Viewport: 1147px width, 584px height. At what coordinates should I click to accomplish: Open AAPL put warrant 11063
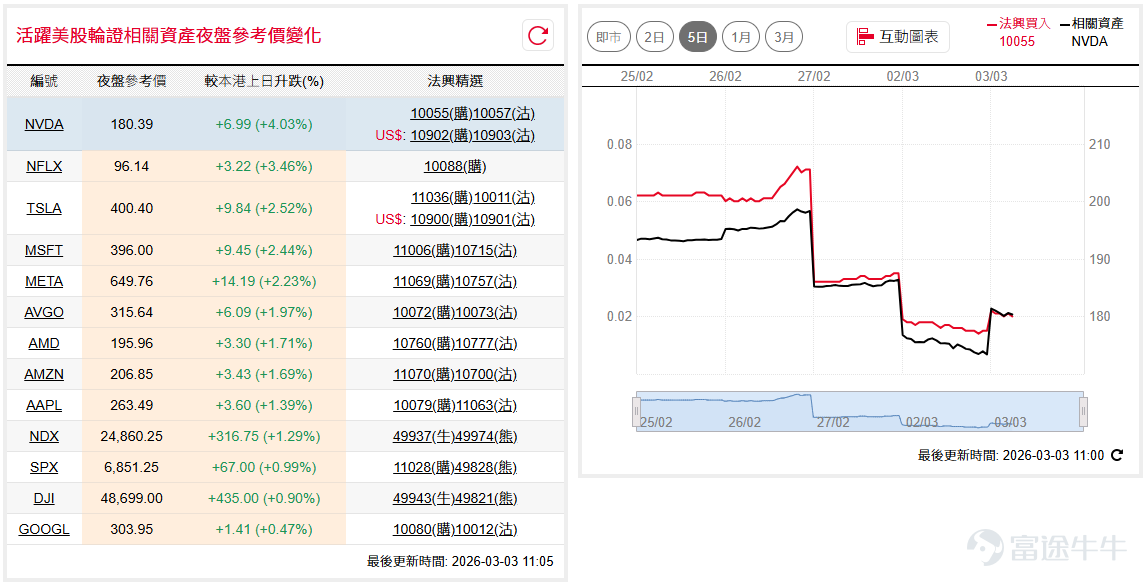click(x=486, y=405)
